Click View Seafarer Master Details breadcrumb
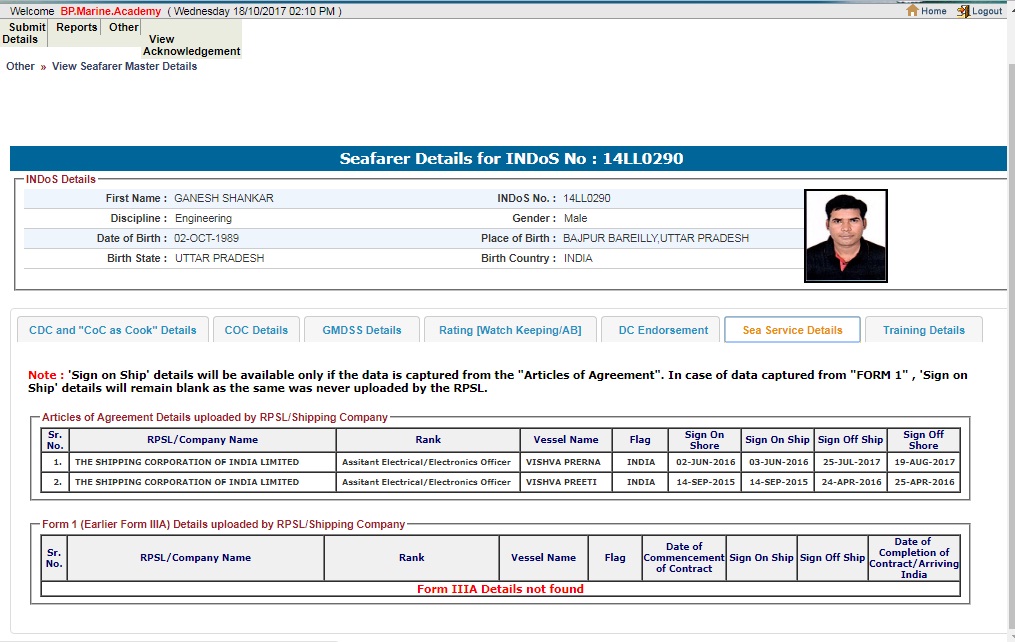The height and width of the screenshot is (642, 1015). (124, 67)
